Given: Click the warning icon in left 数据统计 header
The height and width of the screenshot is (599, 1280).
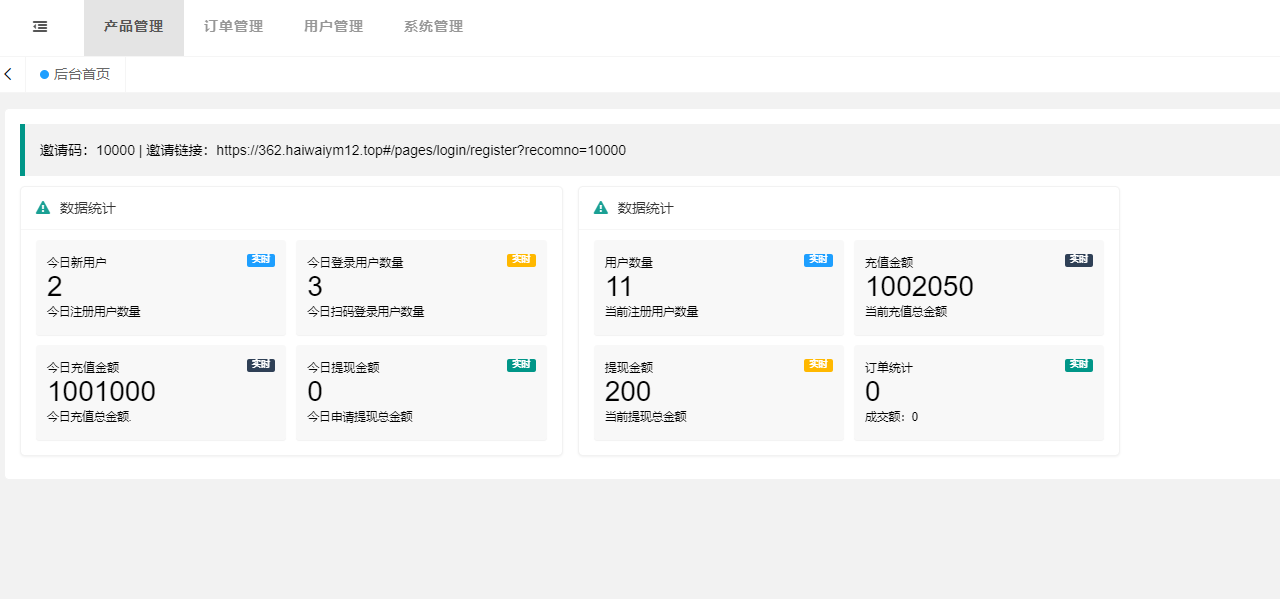Looking at the screenshot, I should tap(43, 208).
